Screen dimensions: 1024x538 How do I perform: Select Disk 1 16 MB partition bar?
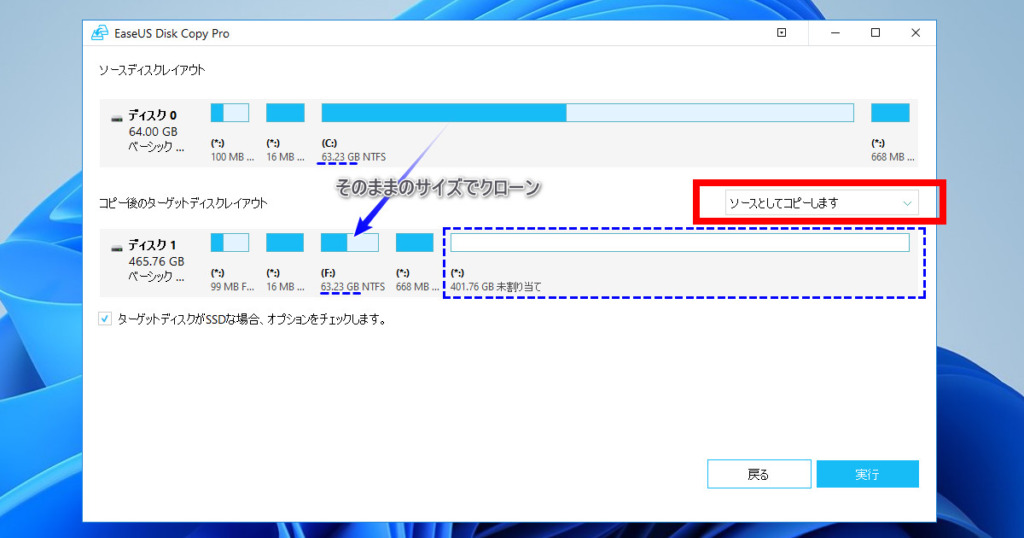pos(284,242)
